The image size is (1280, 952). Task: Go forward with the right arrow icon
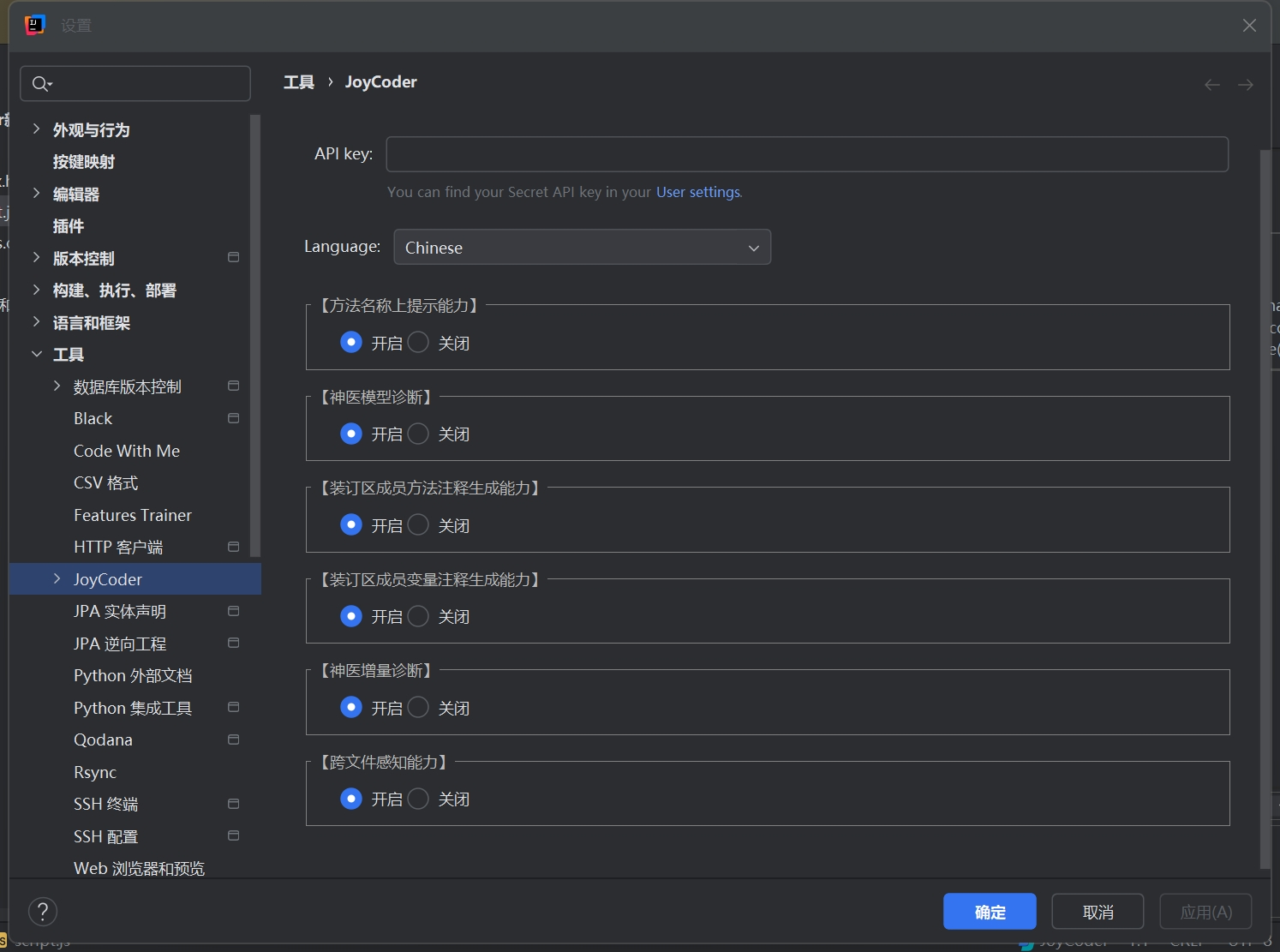pyautogui.click(x=1246, y=84)
